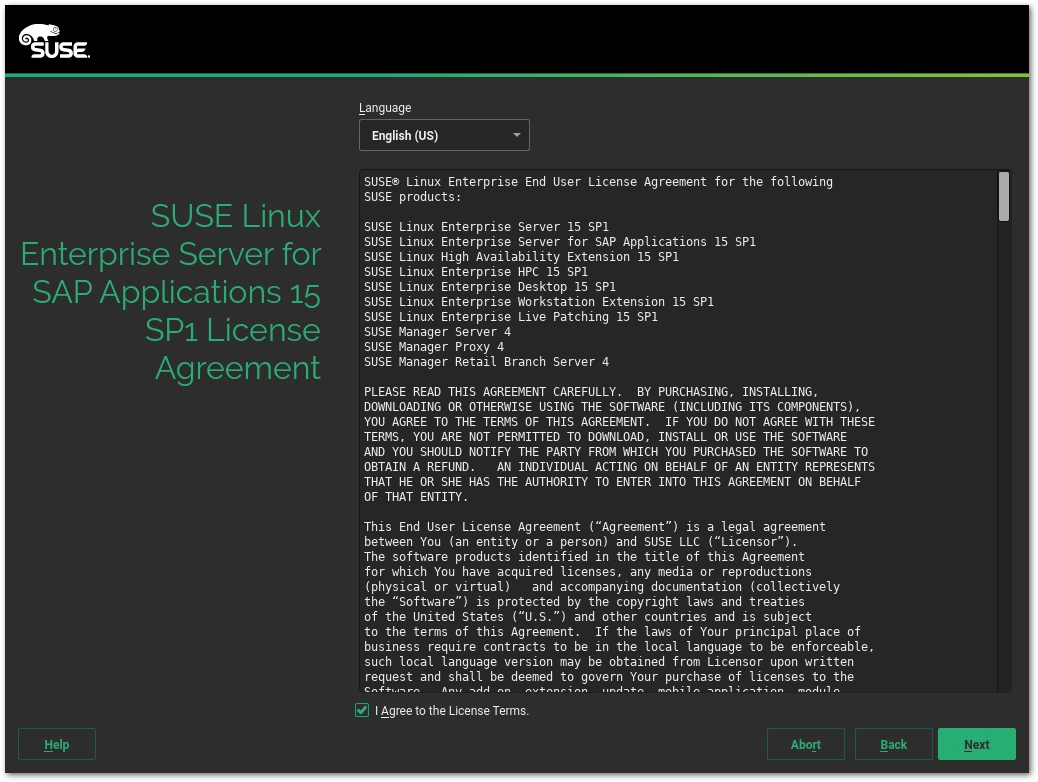Click the SAP Applications 15 SP1 License Agreement heading
The width and height of the screenshot is (1038, 782).
click(171, 292)
